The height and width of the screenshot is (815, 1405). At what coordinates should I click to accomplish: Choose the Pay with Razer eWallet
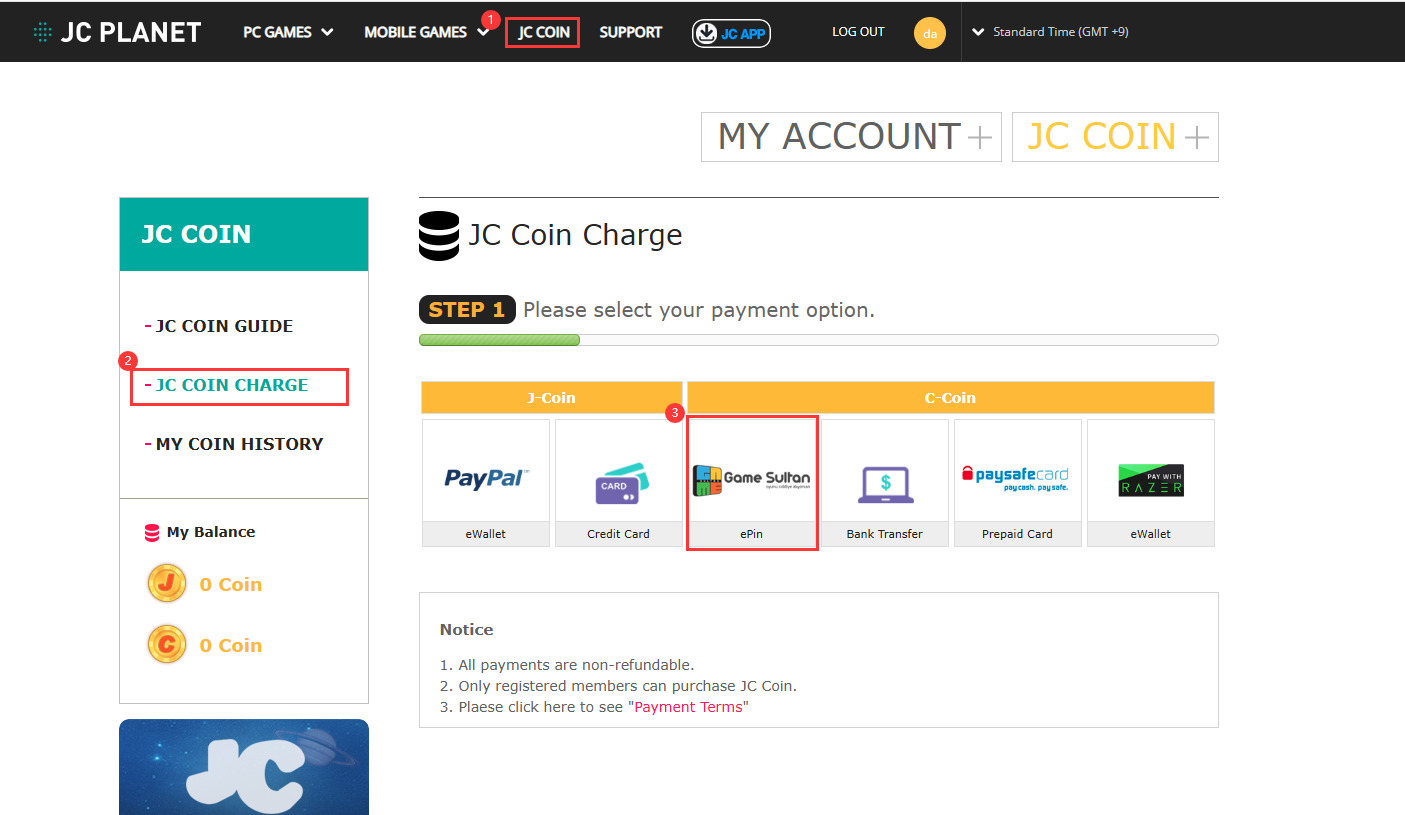(x=1150, y=481)
